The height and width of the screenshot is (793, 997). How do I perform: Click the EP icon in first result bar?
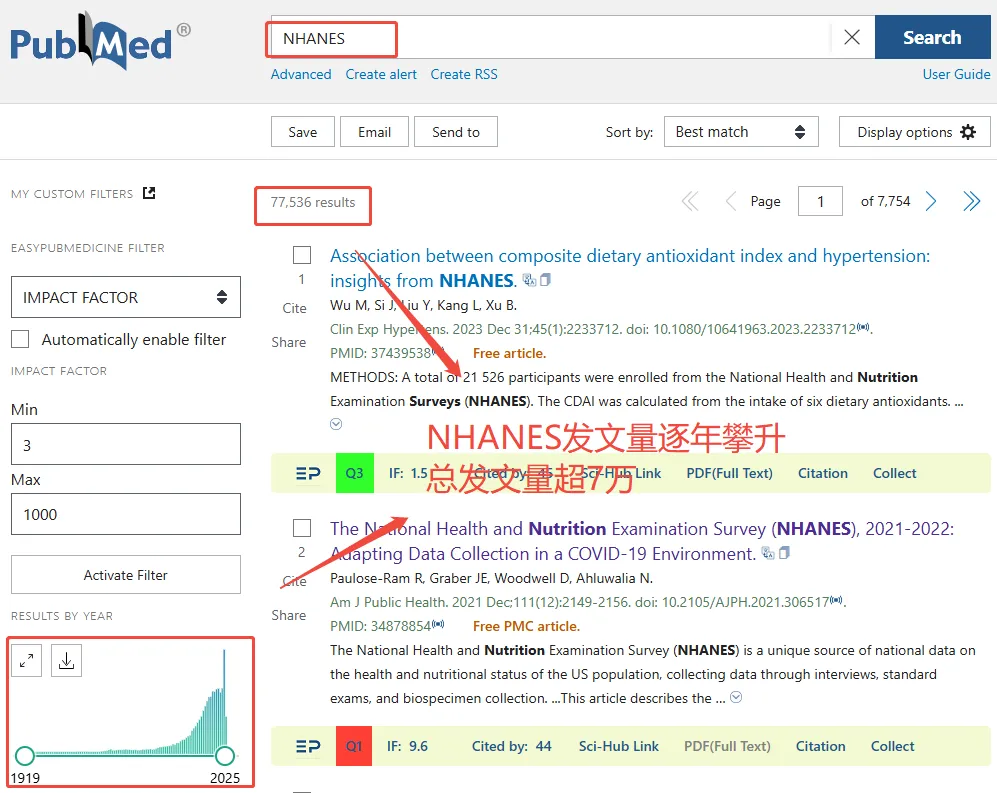308,473
